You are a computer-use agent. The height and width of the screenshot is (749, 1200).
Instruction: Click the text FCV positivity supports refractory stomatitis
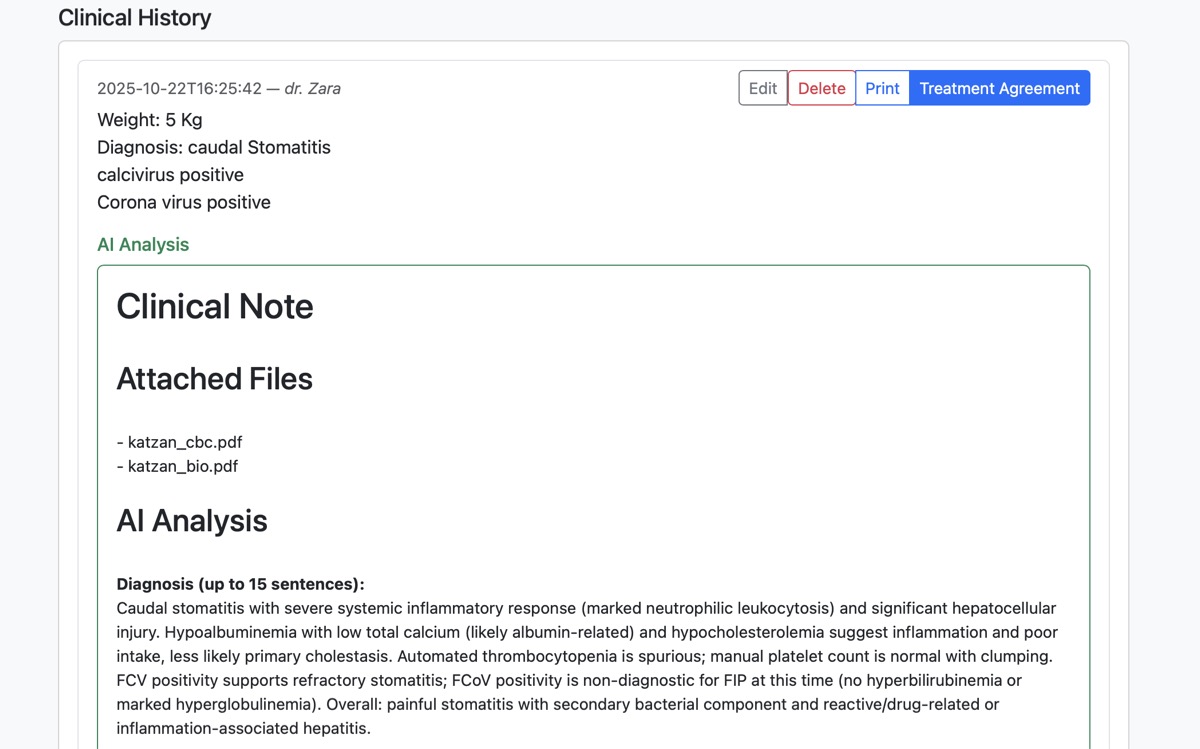tap(282, 680)
